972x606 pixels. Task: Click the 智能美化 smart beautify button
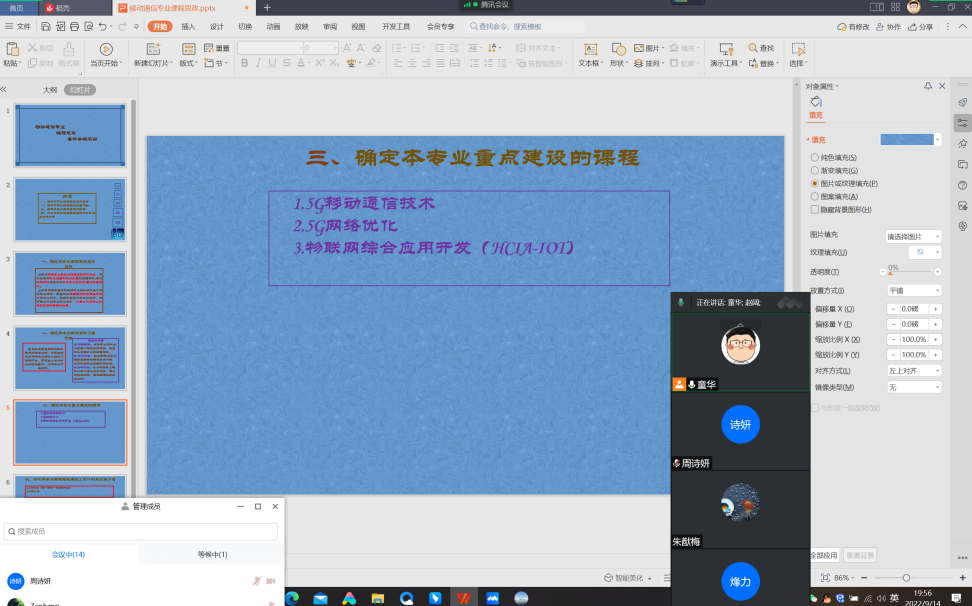pos(627,577)
